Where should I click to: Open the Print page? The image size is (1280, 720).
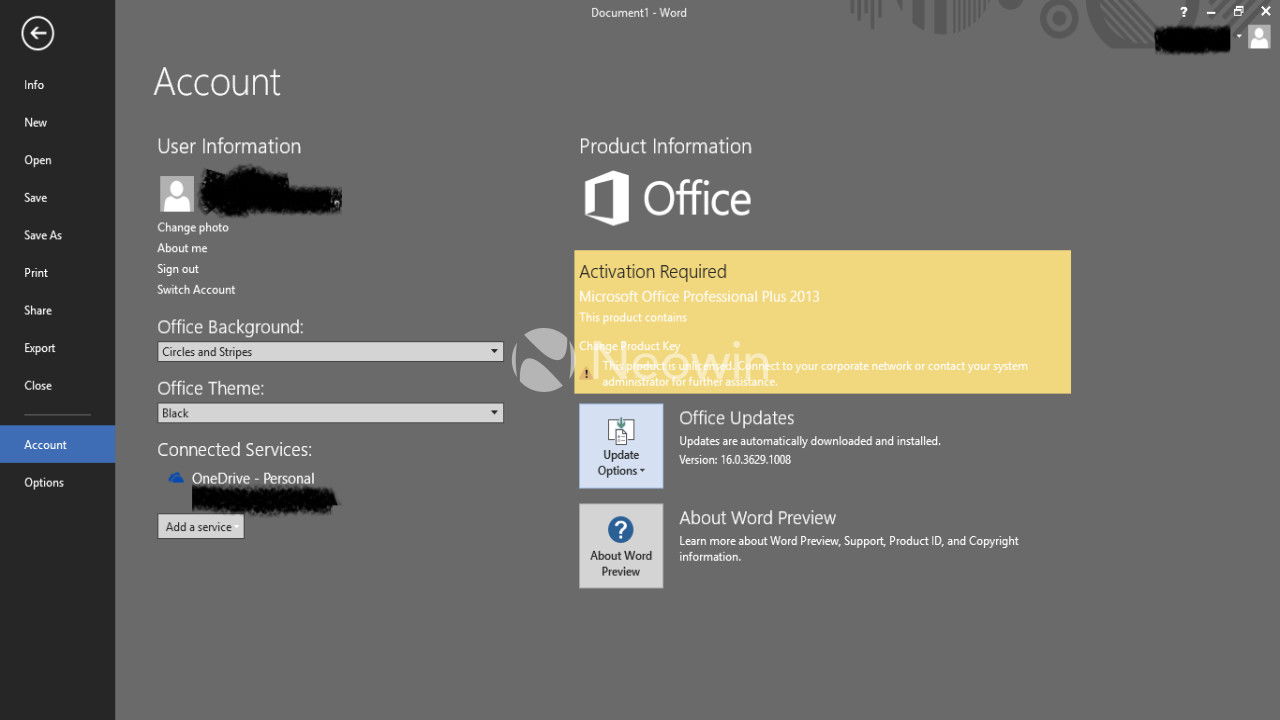[57, 273]
